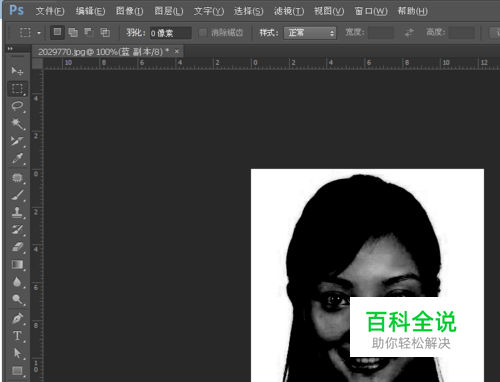Choose Subtract from selection mode
This screenshot has width=500, height=382.
[89, 32]
